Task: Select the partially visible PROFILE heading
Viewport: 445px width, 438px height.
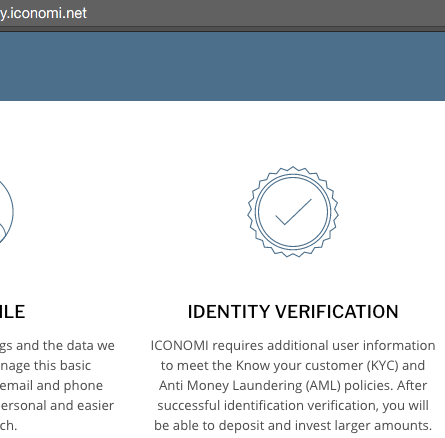Action: (x=12, y=312)
